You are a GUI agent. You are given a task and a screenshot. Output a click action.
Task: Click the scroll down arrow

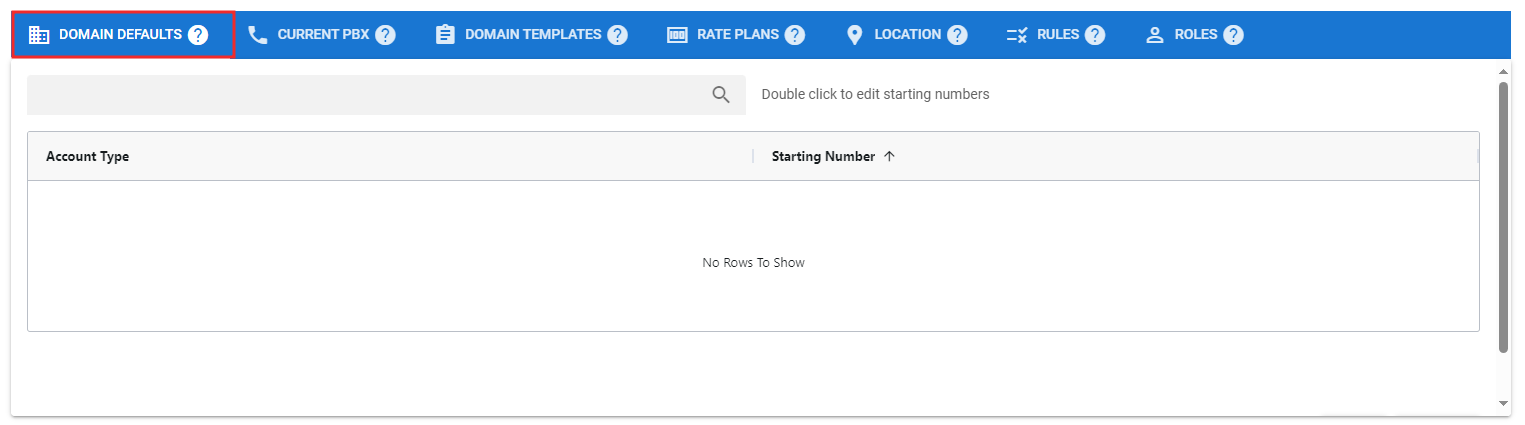tap(1503, 403)
